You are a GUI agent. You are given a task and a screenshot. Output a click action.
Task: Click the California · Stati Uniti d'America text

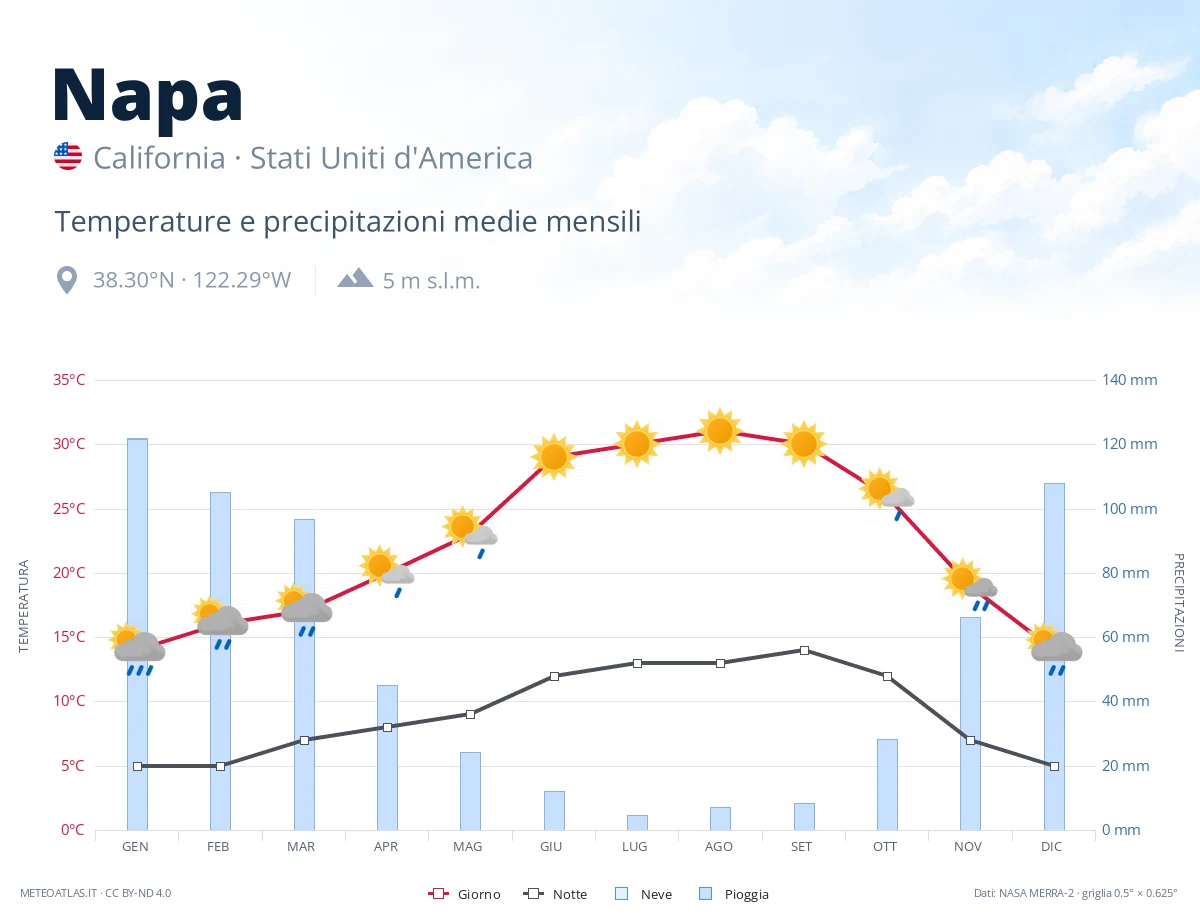coord(313,158)
